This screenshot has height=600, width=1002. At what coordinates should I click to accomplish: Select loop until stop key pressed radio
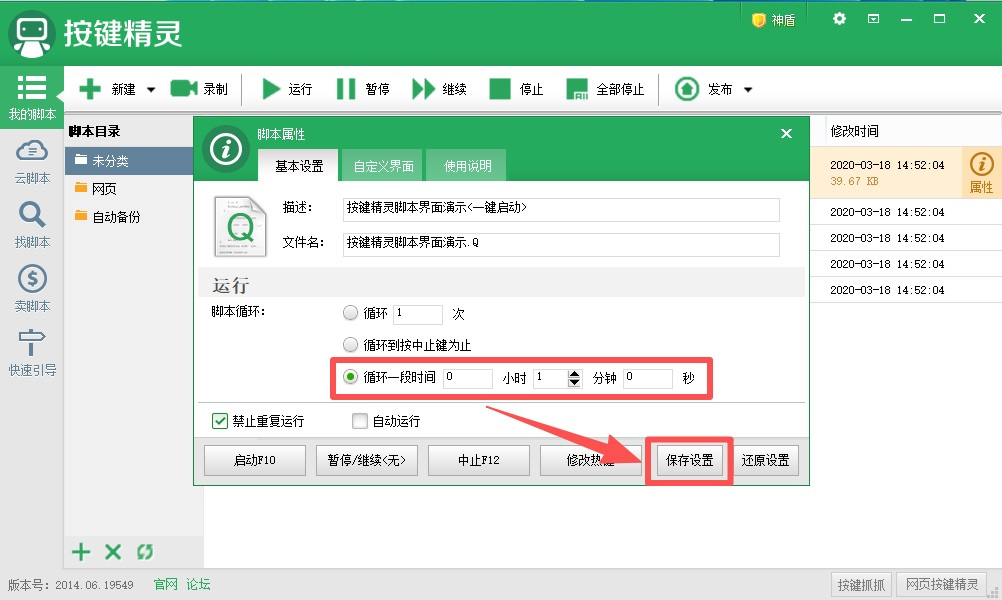pyautogui.click(x=350, y=345)
